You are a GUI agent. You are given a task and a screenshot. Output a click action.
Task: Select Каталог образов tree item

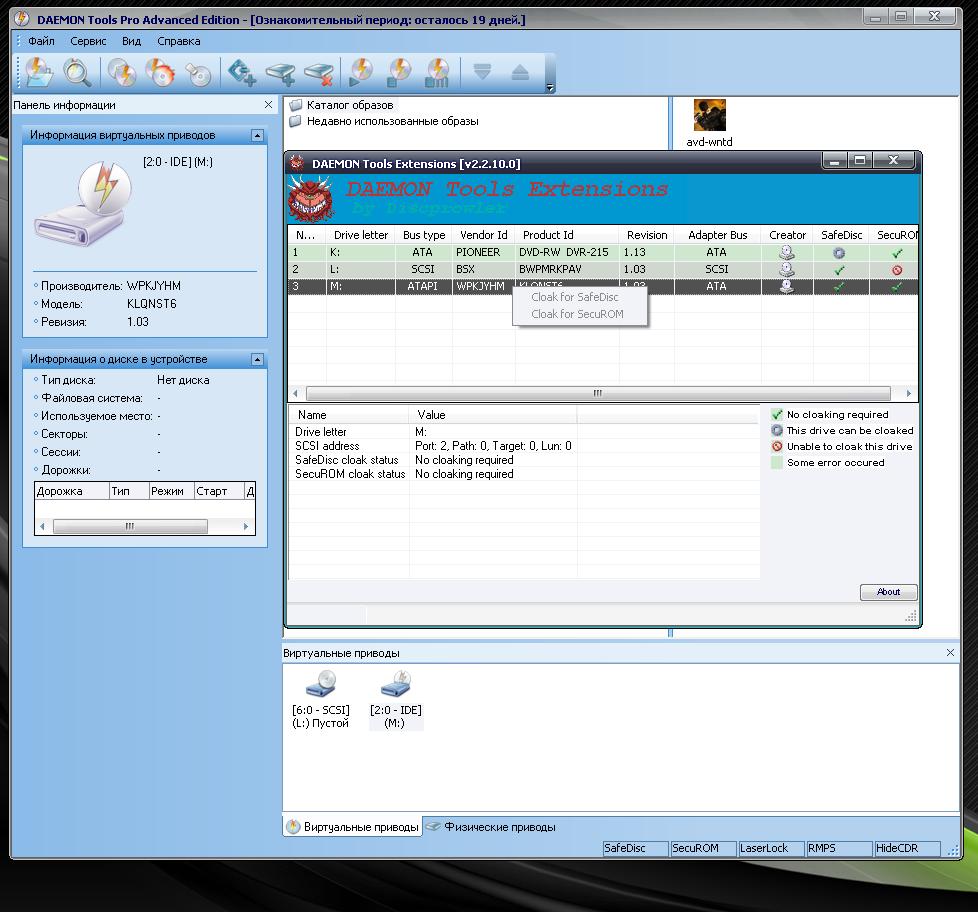pos(342,105)
